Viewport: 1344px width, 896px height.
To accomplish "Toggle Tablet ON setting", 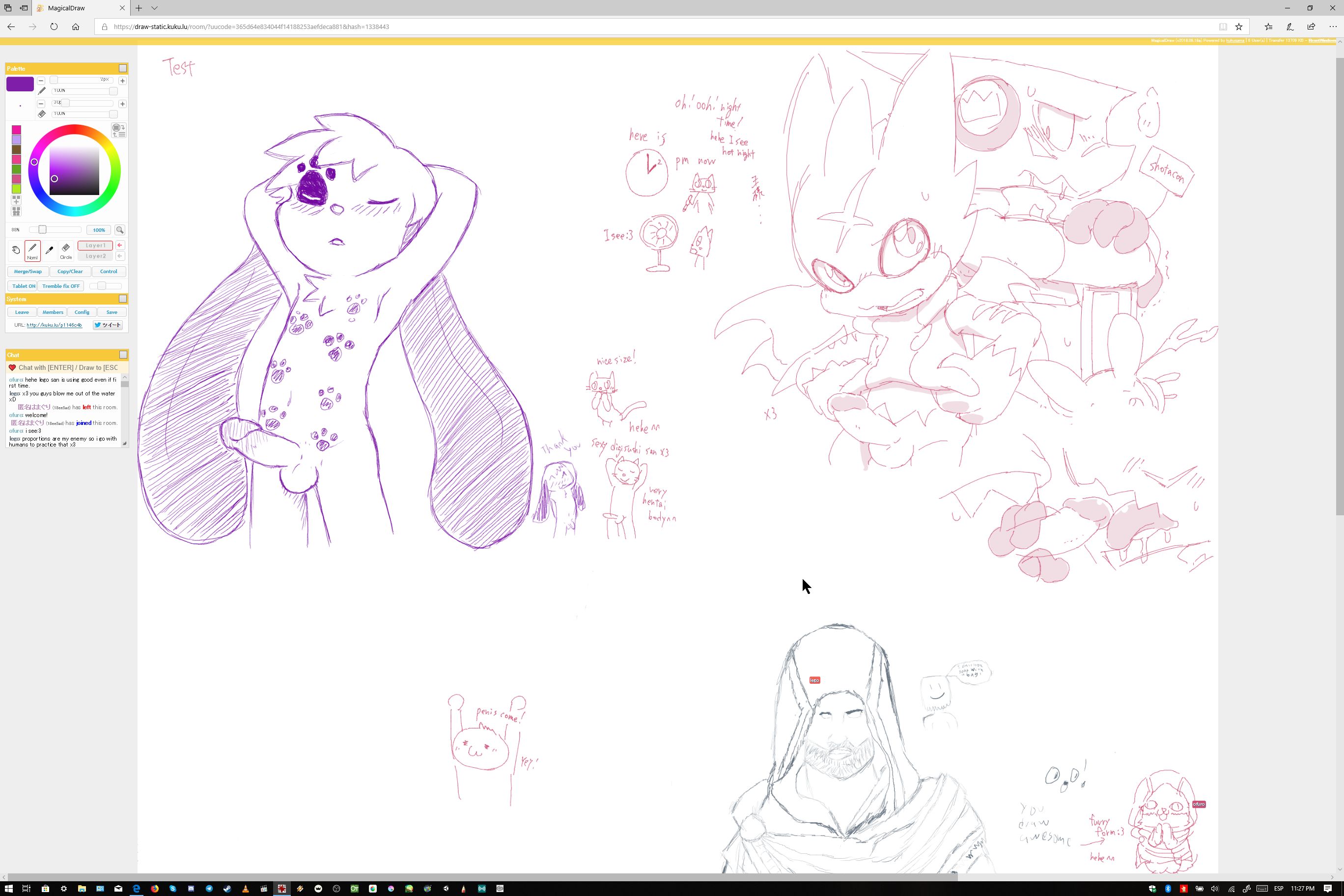I will [x=24, y=286].
